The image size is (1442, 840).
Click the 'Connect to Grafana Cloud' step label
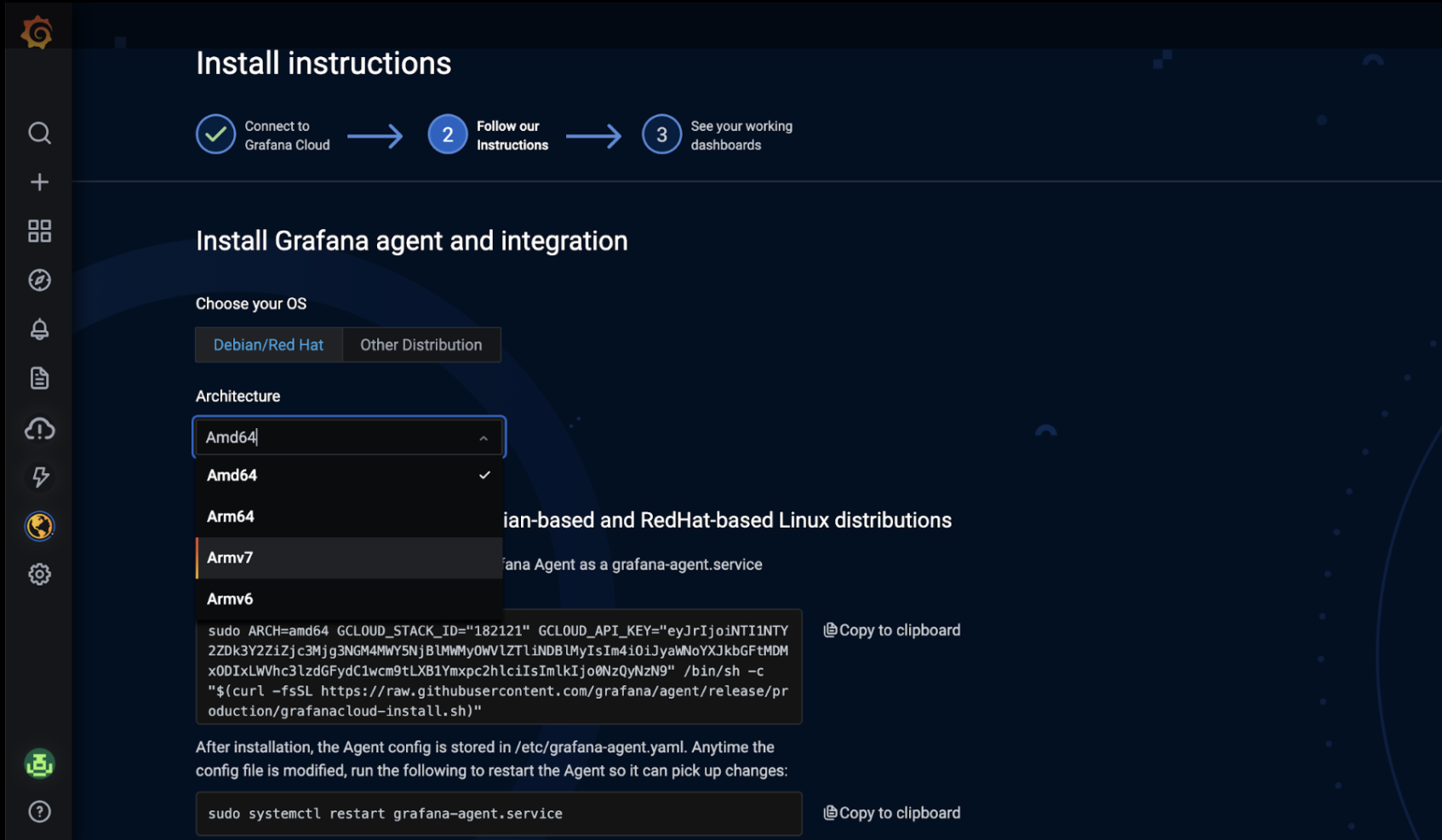pos(287,135)
